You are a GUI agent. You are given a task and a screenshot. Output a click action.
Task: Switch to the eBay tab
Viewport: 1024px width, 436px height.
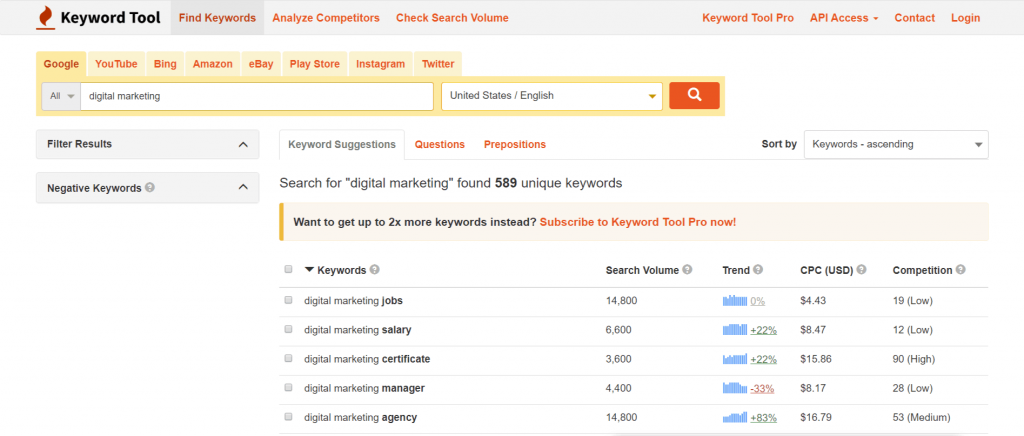[x=261, y=64]
